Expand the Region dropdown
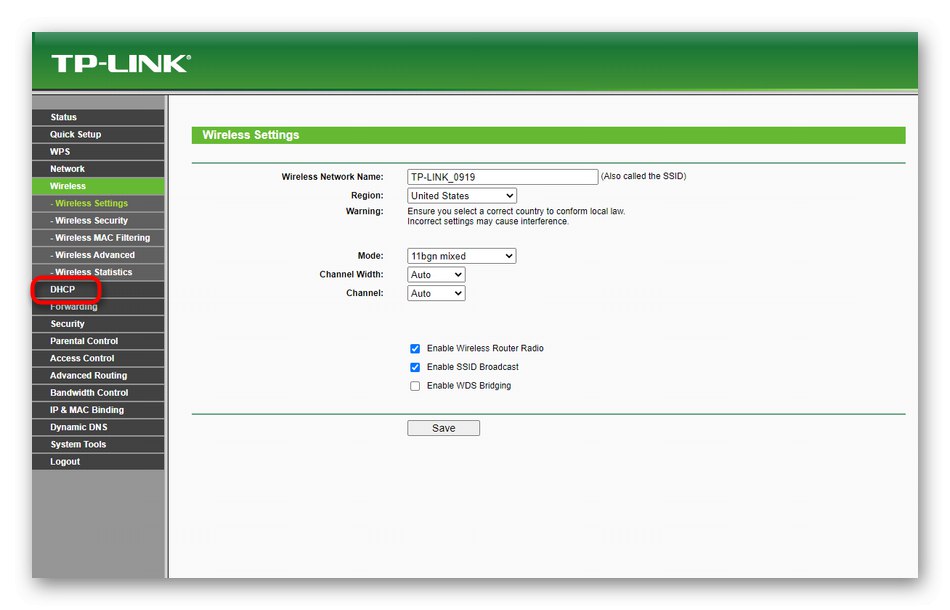The width and height of the screenshot is (950, 610). pyautogui.click(x=462, y=196)
